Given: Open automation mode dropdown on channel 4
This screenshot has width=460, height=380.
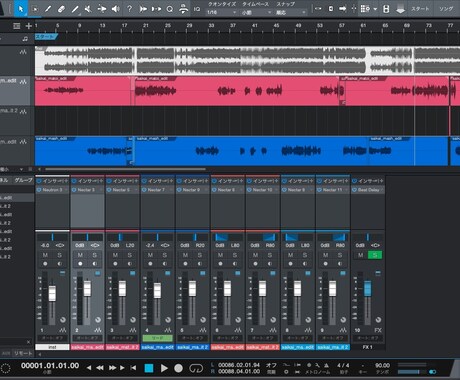Looking at the screenshot, I should [158, 338].
